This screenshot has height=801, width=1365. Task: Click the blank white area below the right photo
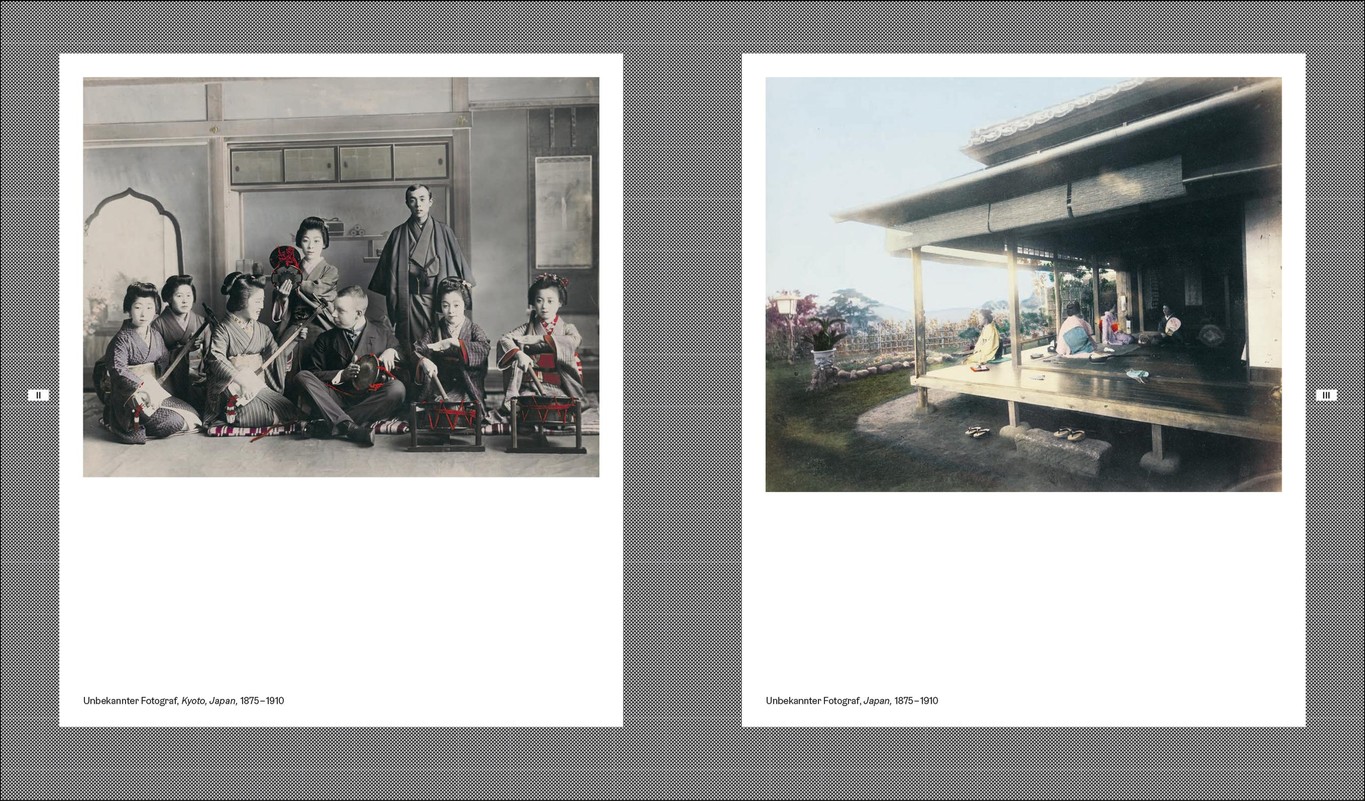point(1023,590)
